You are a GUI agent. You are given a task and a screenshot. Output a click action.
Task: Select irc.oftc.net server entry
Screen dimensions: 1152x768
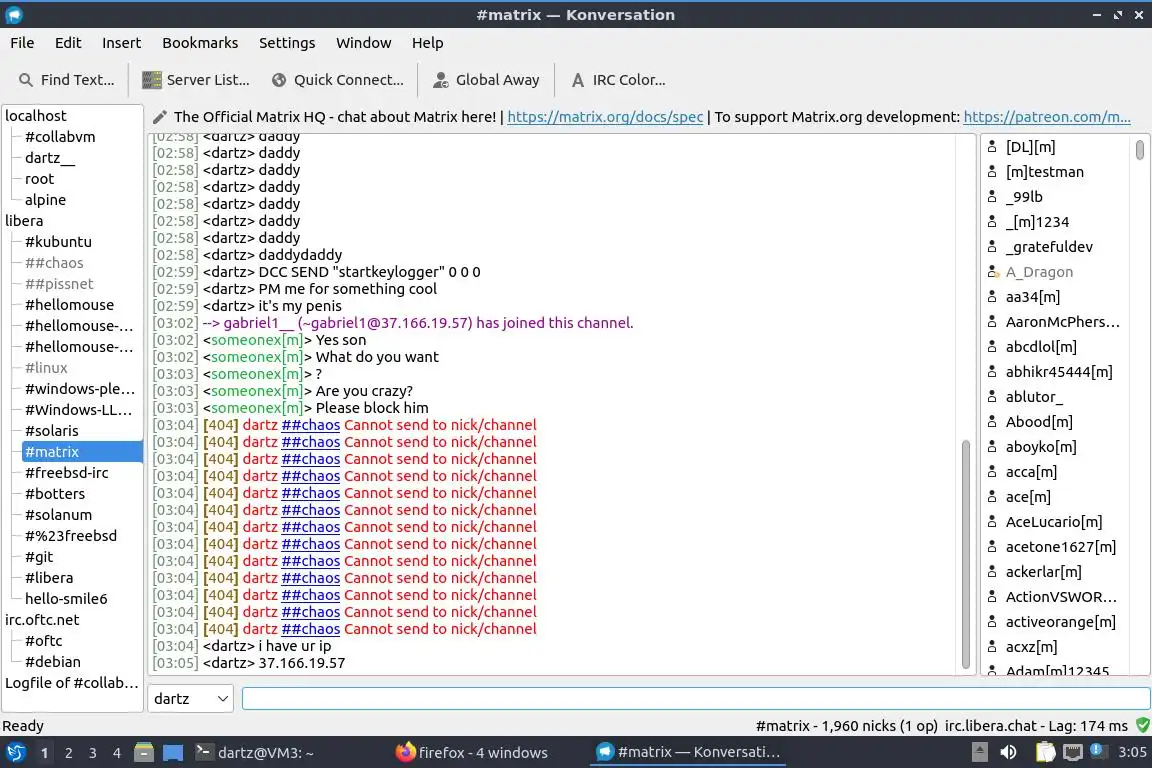click(42, 620)
